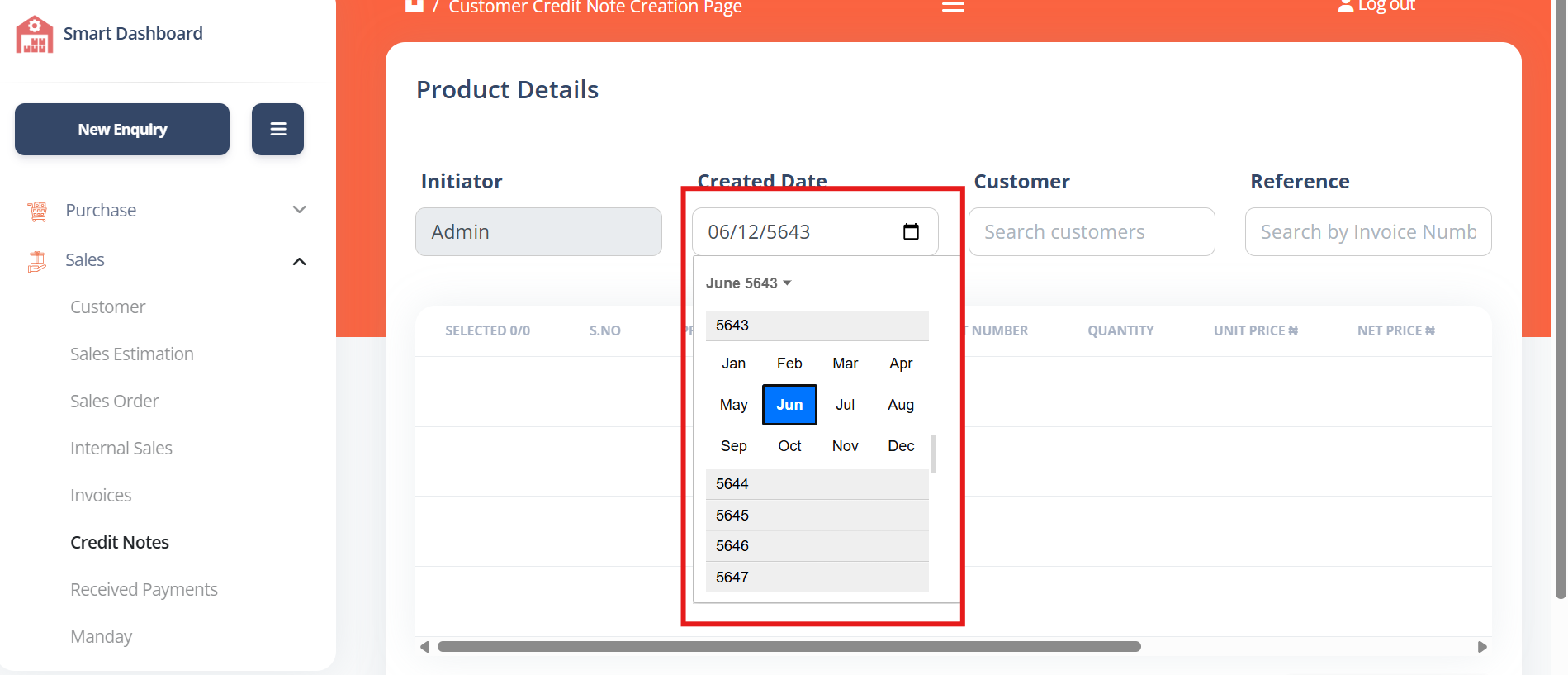Expand year 5647 in the picker list
Viewport: 1568px width, 675px height.
[817, 578]
